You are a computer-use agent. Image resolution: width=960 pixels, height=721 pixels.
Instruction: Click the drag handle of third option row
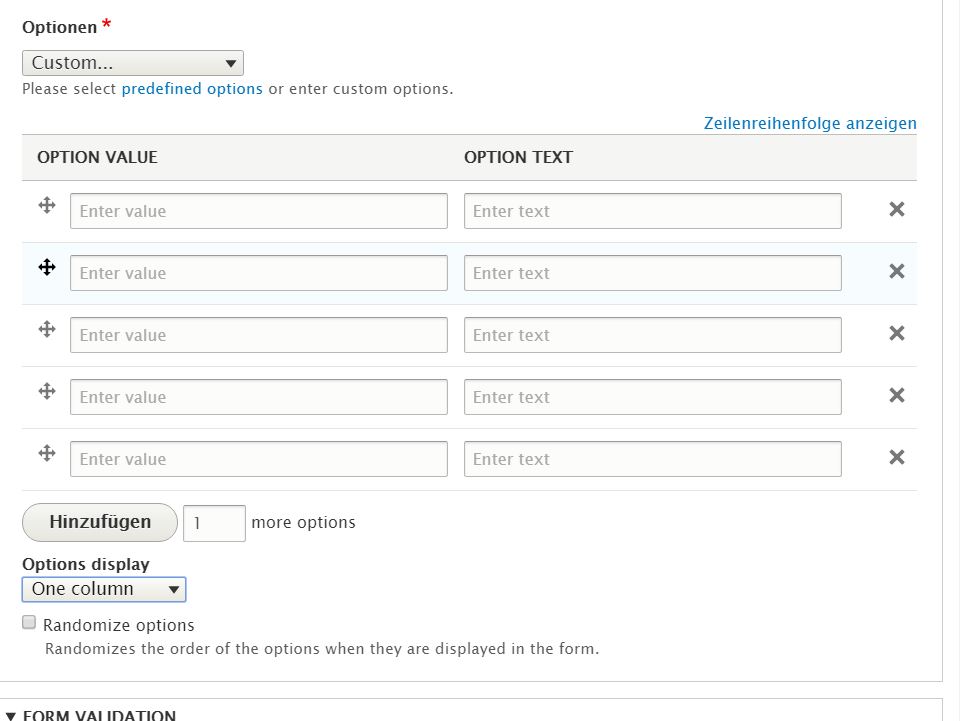46,329
